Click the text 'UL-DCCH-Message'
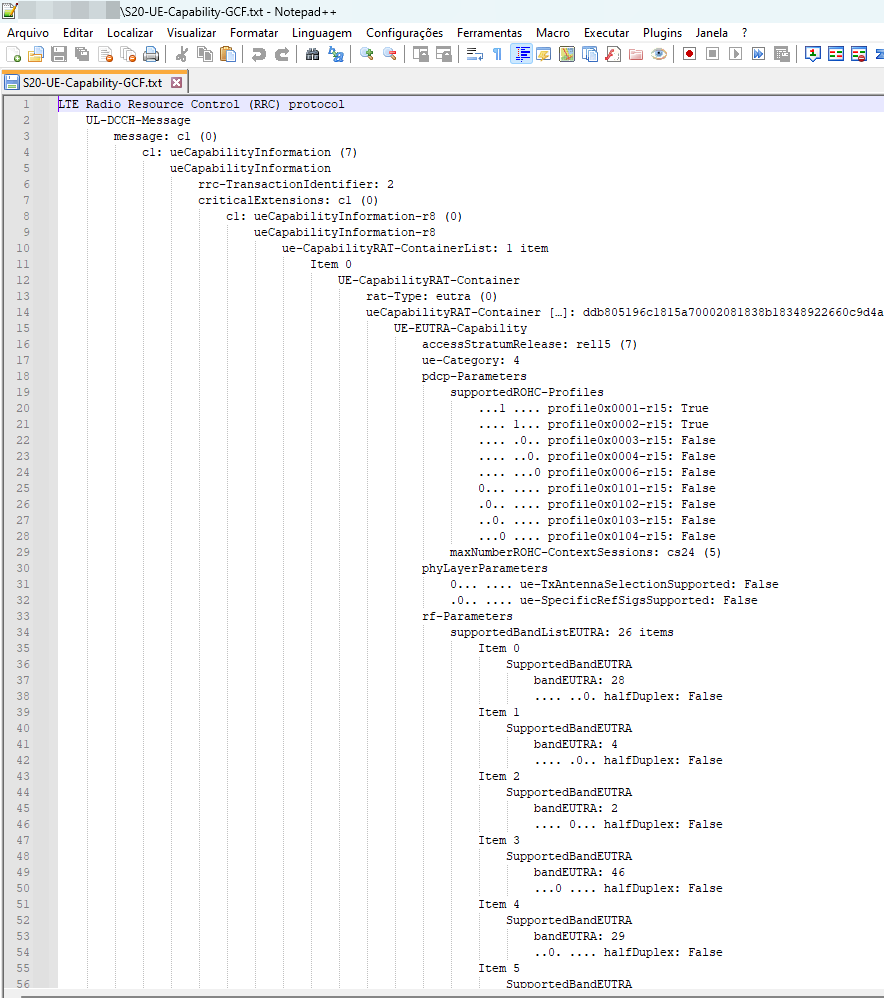884x998 pixels. [138, 120]
